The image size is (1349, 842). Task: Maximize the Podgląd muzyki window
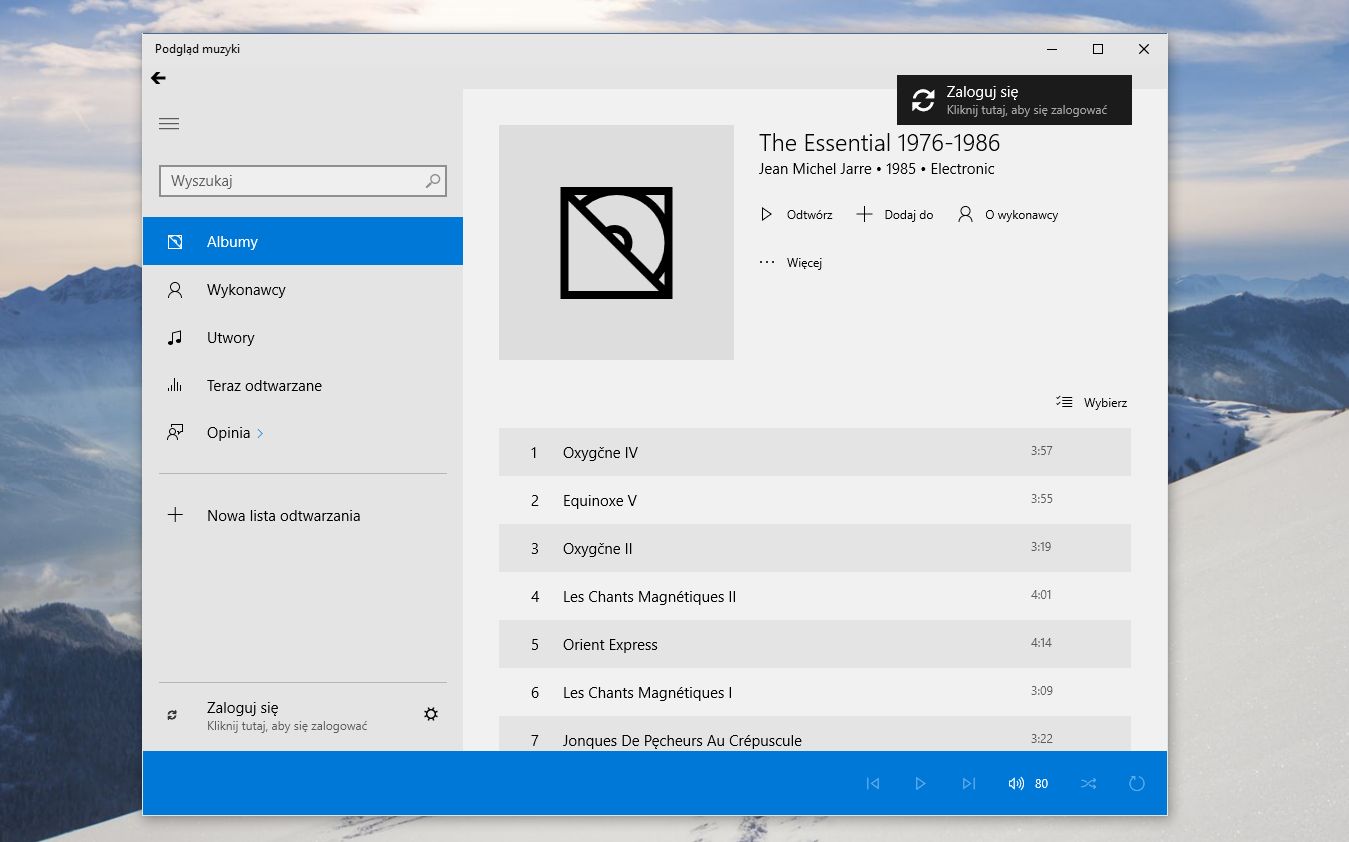coord(1098,49)
